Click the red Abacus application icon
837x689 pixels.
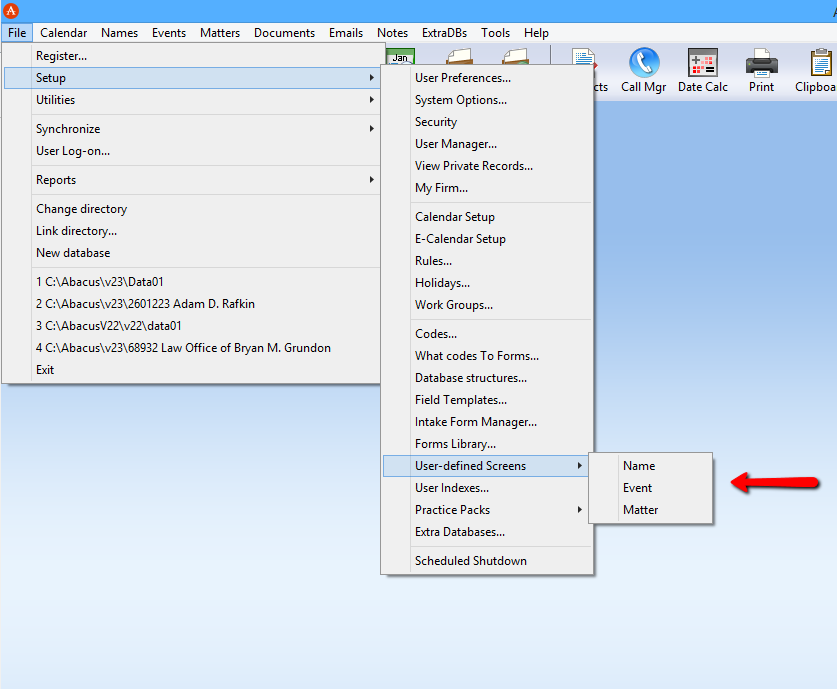click(x=11, y=10)
